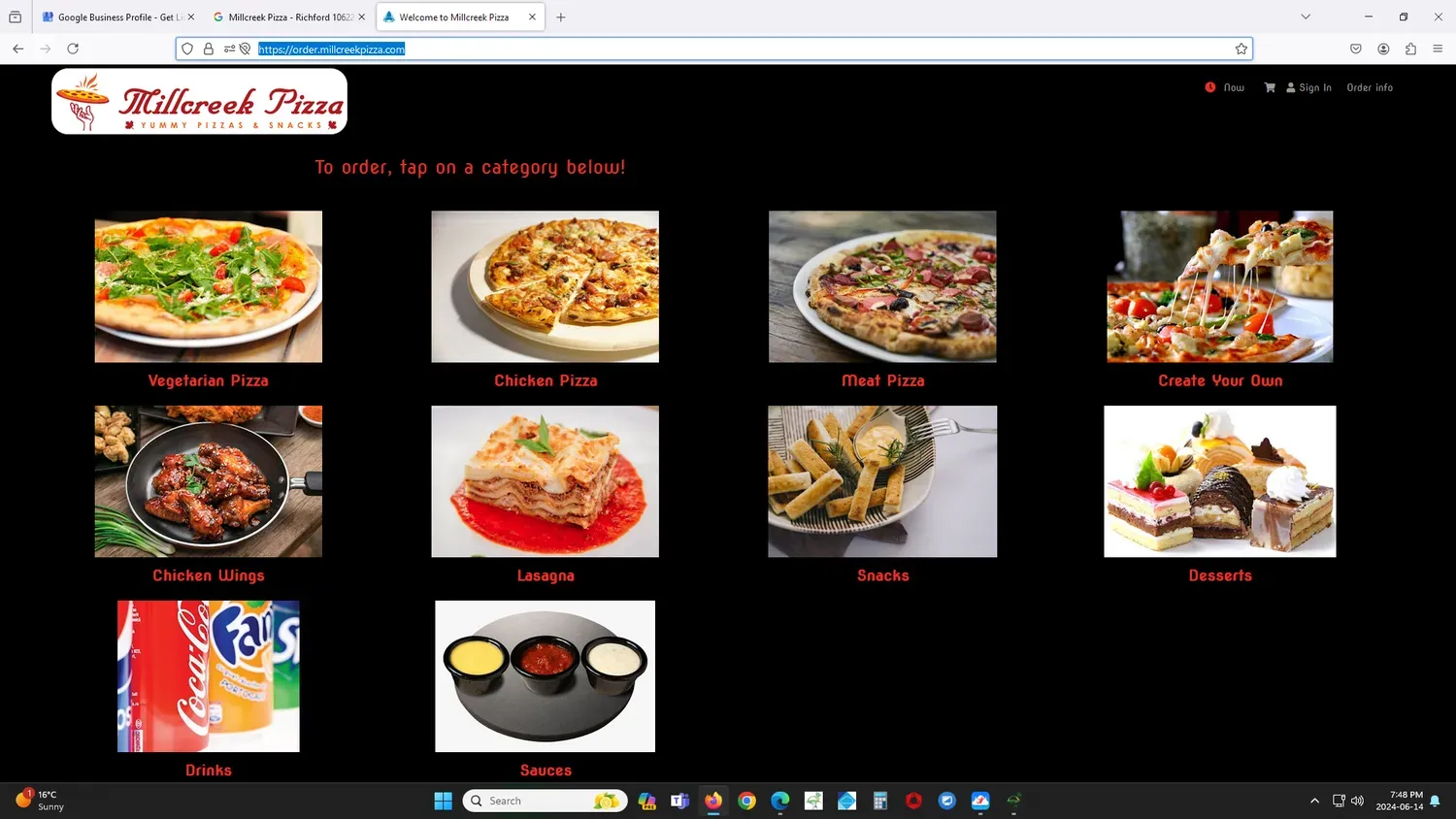Viewport: 1456px width, 819px height.
Task: Select the Desserts category label
Action: [x=1220, y=575]
